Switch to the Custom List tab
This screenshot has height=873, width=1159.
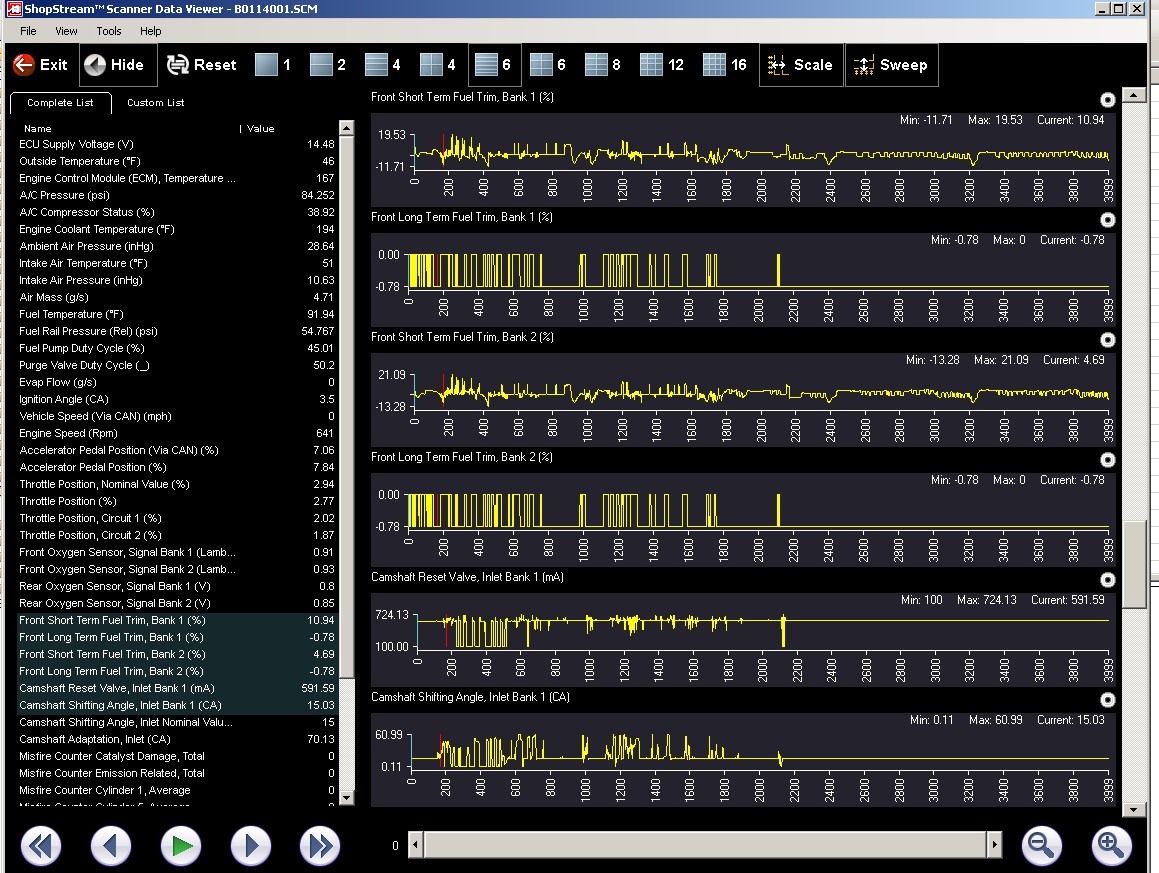point(155,103)
